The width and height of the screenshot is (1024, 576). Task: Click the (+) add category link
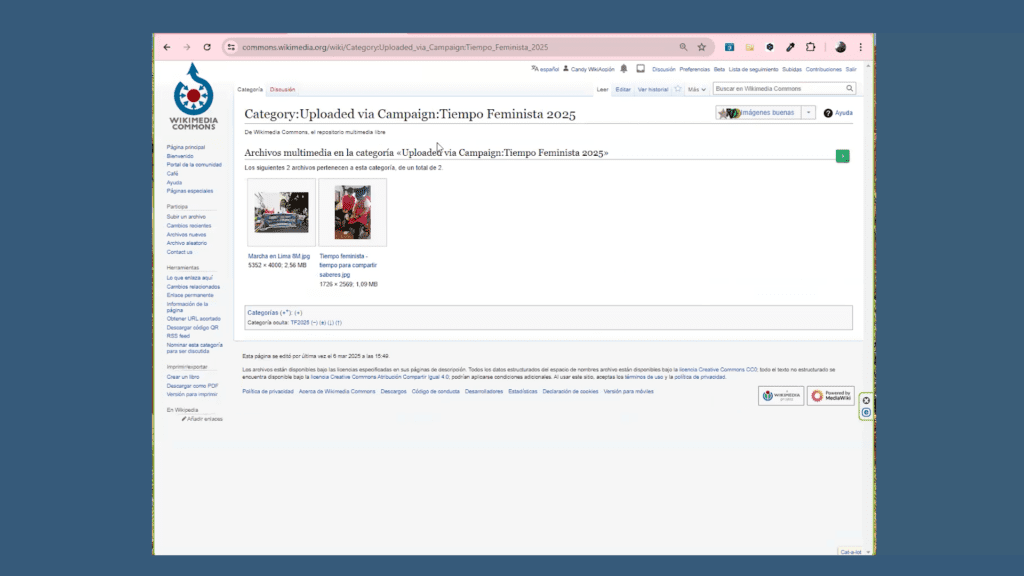pyautogui.click(x=298, y=313)
